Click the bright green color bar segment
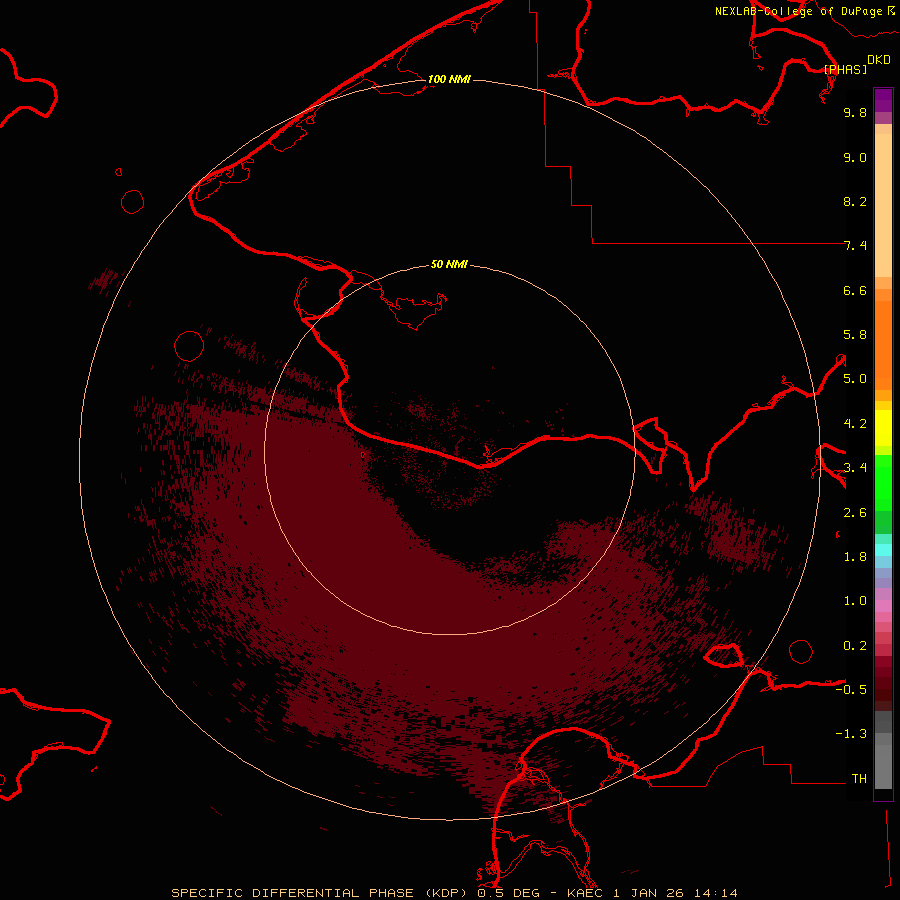900x900 pixels. (883, 483)
